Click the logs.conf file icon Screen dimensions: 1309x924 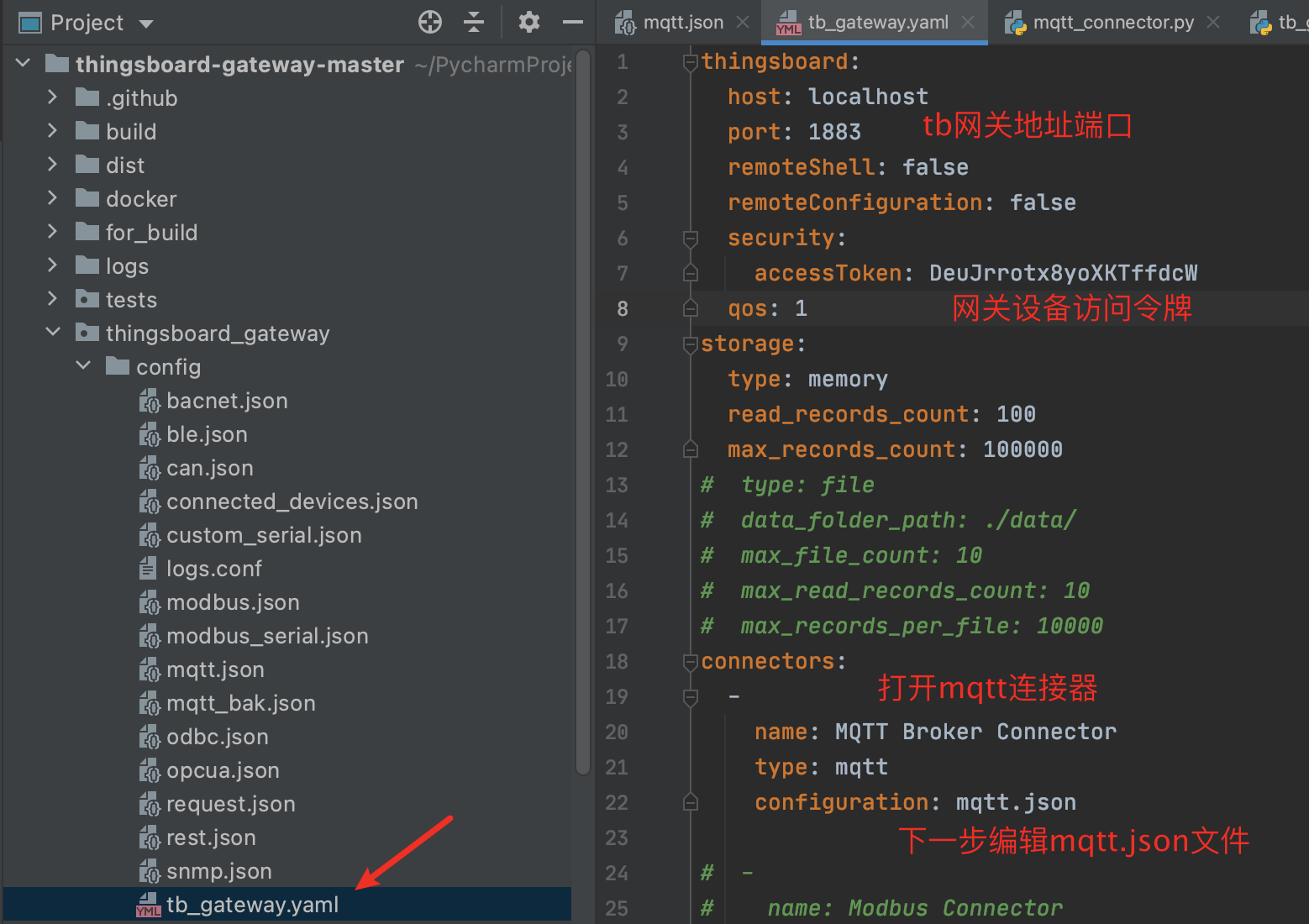[x=148, y=569]
